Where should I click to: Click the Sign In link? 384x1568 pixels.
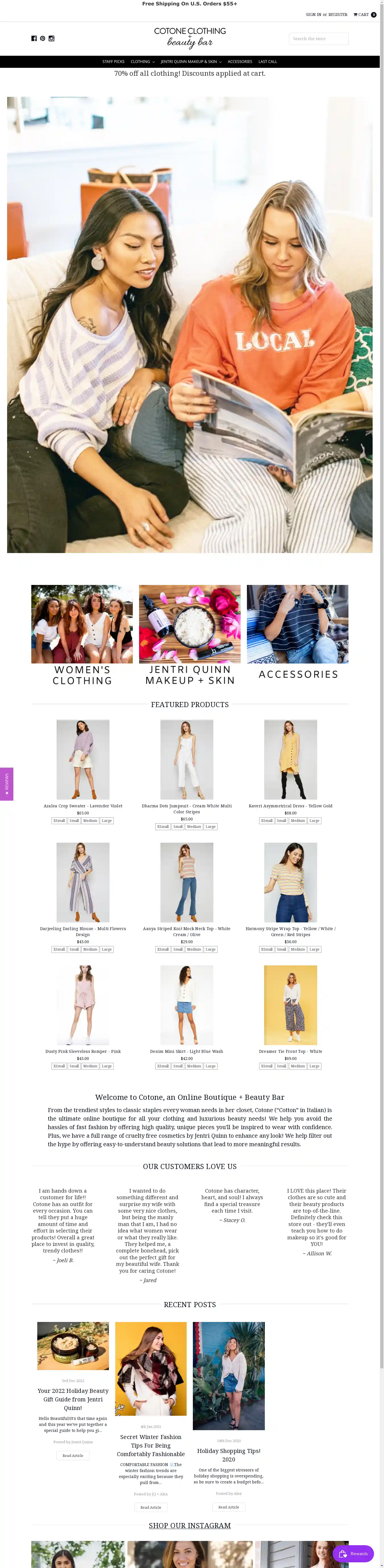[x=313, y=15]
